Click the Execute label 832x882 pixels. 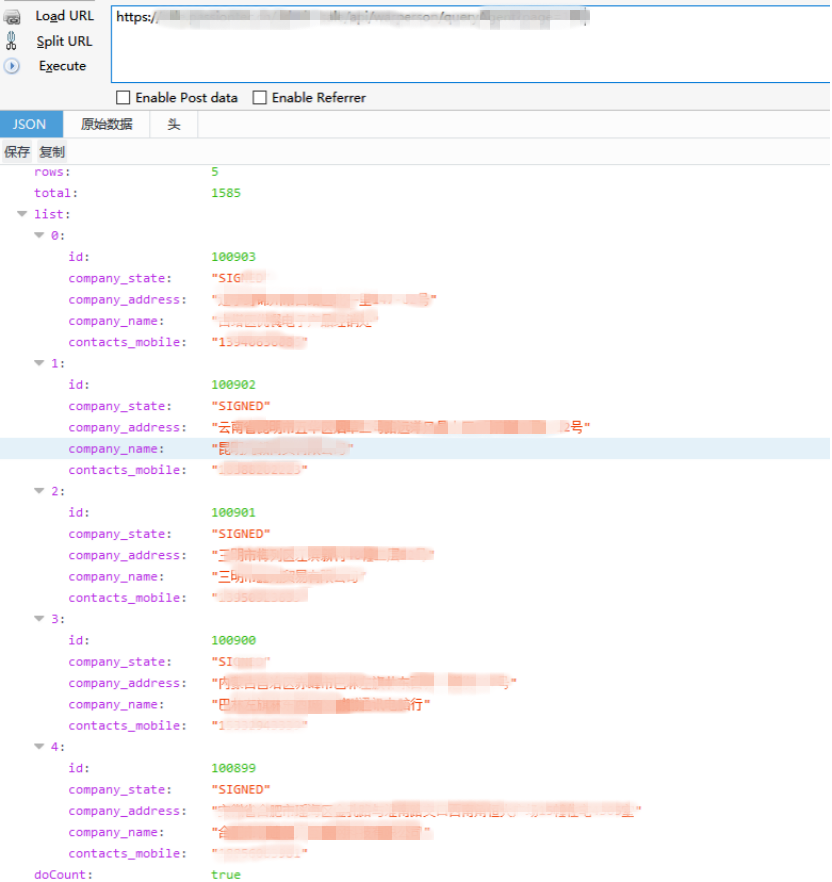62,66
